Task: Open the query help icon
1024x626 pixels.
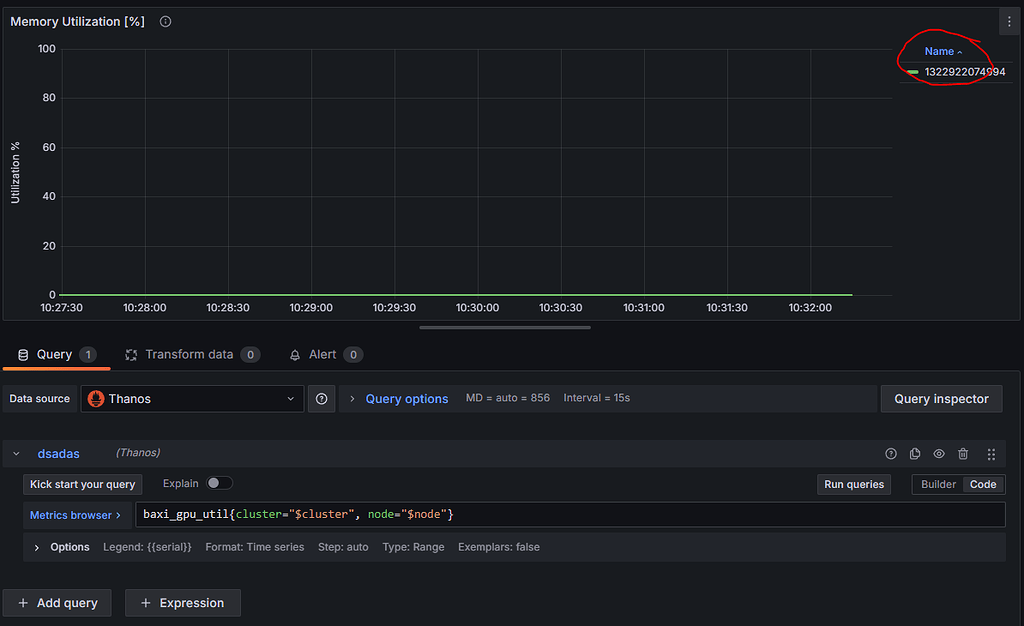Action: 890,453
